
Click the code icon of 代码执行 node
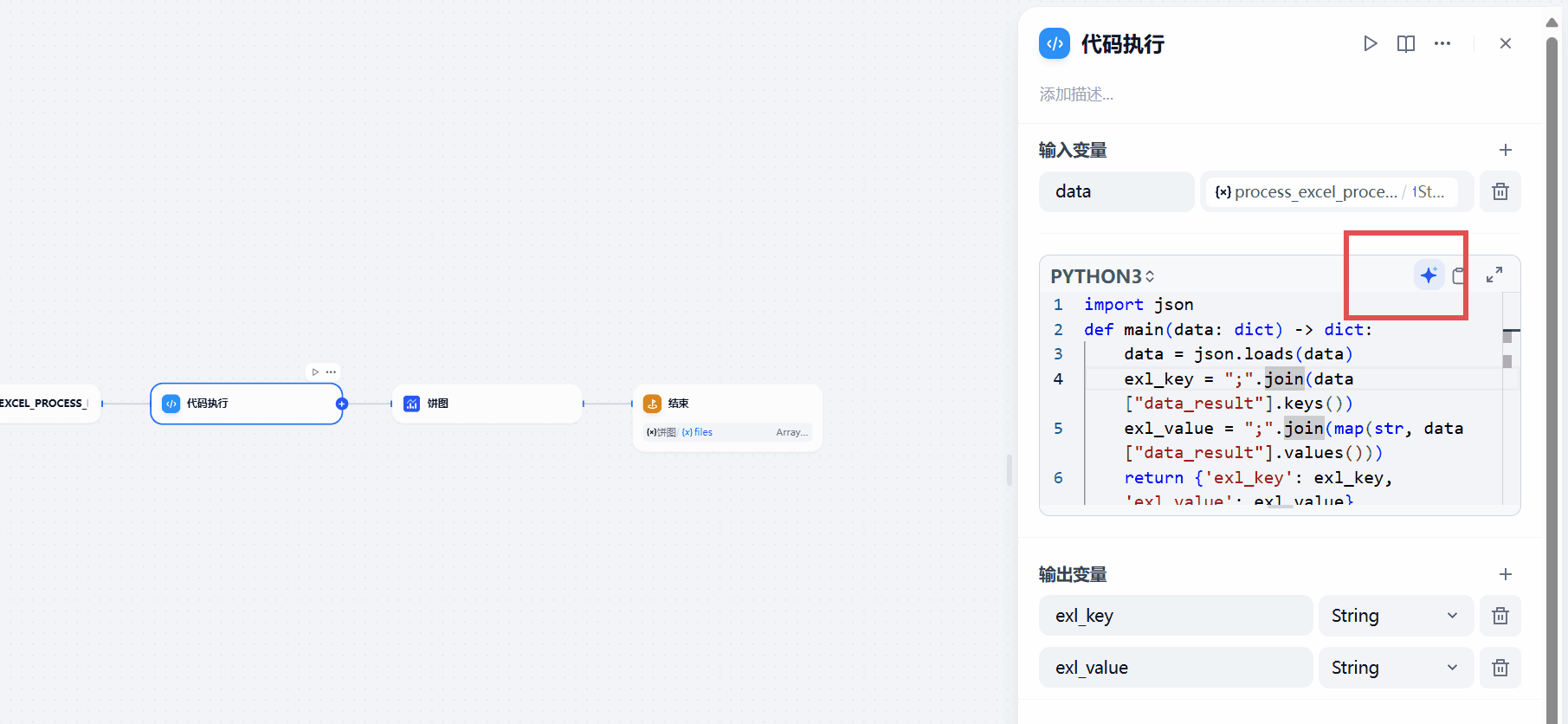click(171, 404)
